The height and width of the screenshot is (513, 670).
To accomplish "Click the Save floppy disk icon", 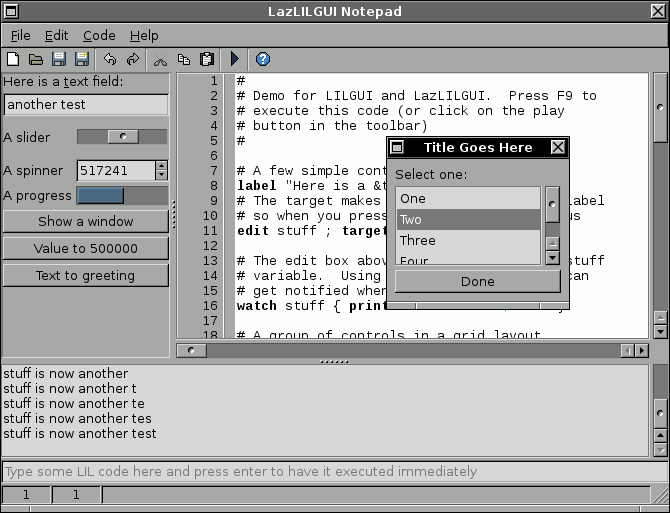I will [x=59, y=60].
